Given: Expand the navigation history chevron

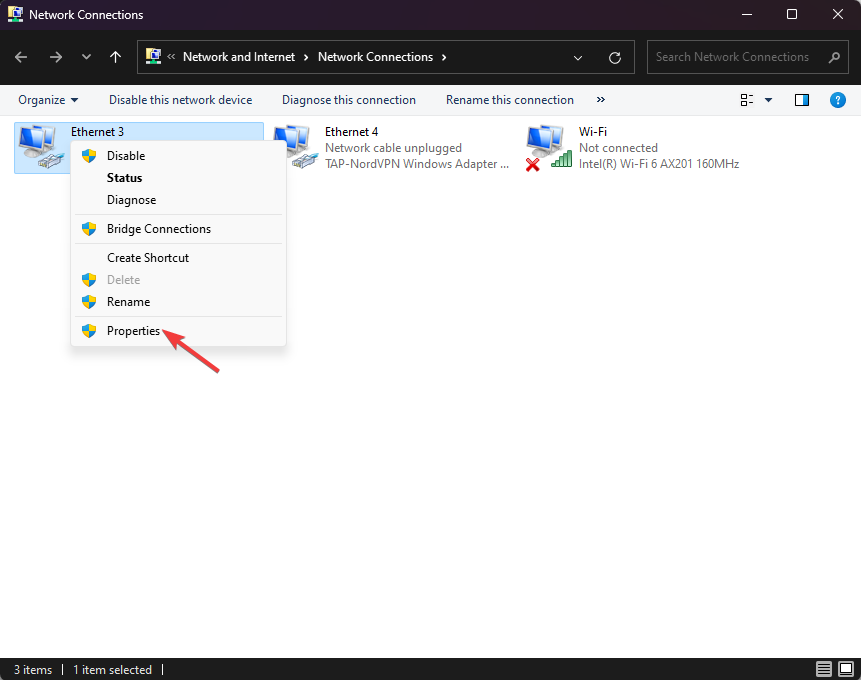Looking at the screenshot, I should [86, 57].
